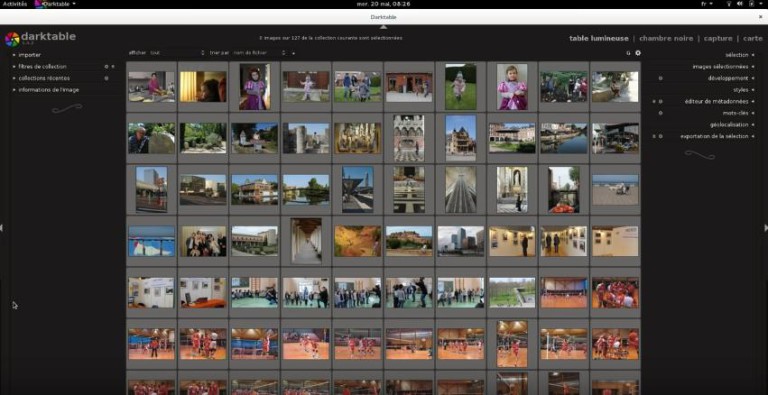This screenshot has width=768, height=395.
Task: Reset the mots-clés module
Action: [x=660, y=113]
